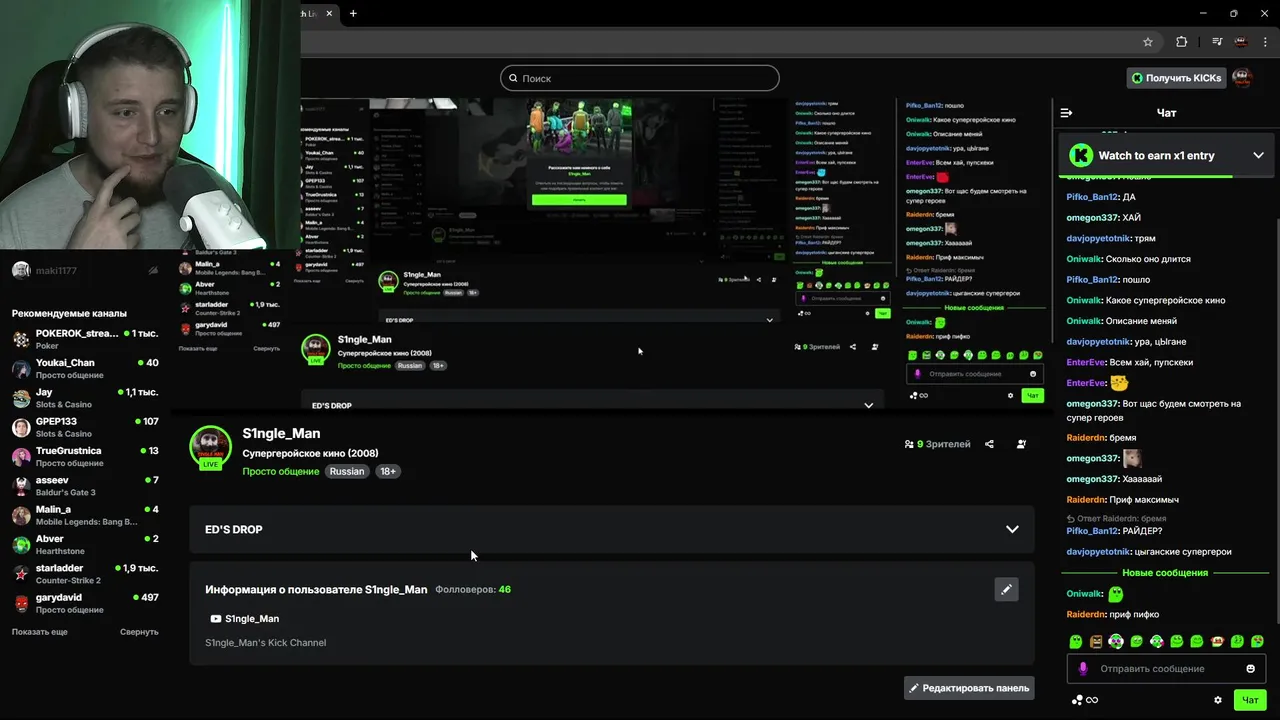Collapse chat panel with arrow-lines icon
Viewport: 1280px width, 720px height.
1066,113
